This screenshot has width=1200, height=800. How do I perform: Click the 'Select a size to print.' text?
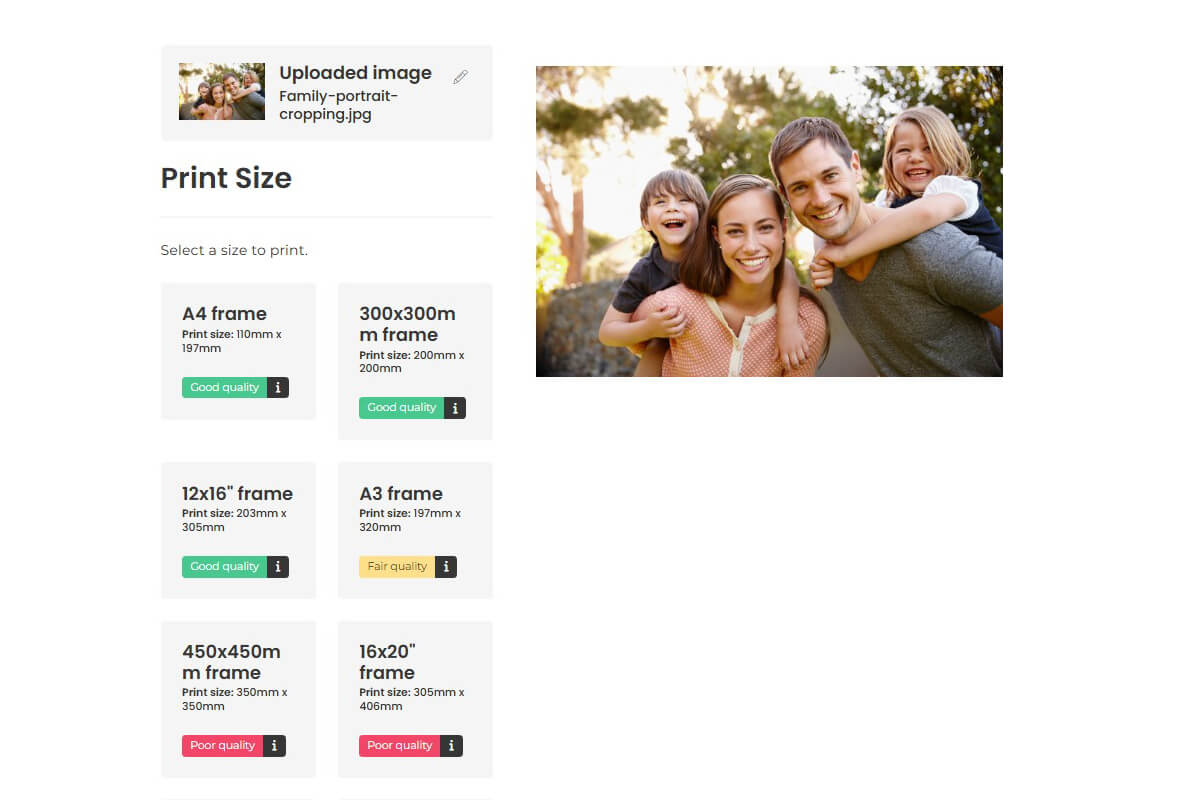coord(234,250)
